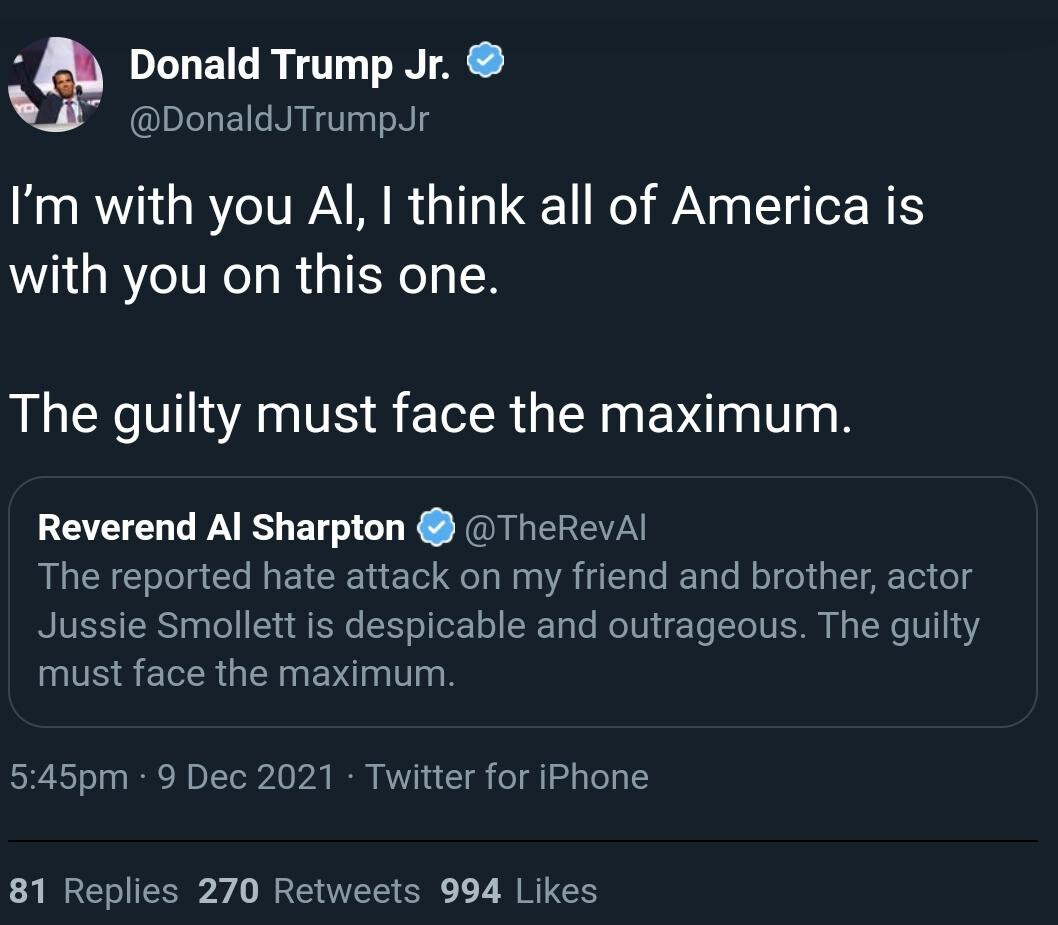
Task: Show the 994 Likes list
Action: click(518, 891)
